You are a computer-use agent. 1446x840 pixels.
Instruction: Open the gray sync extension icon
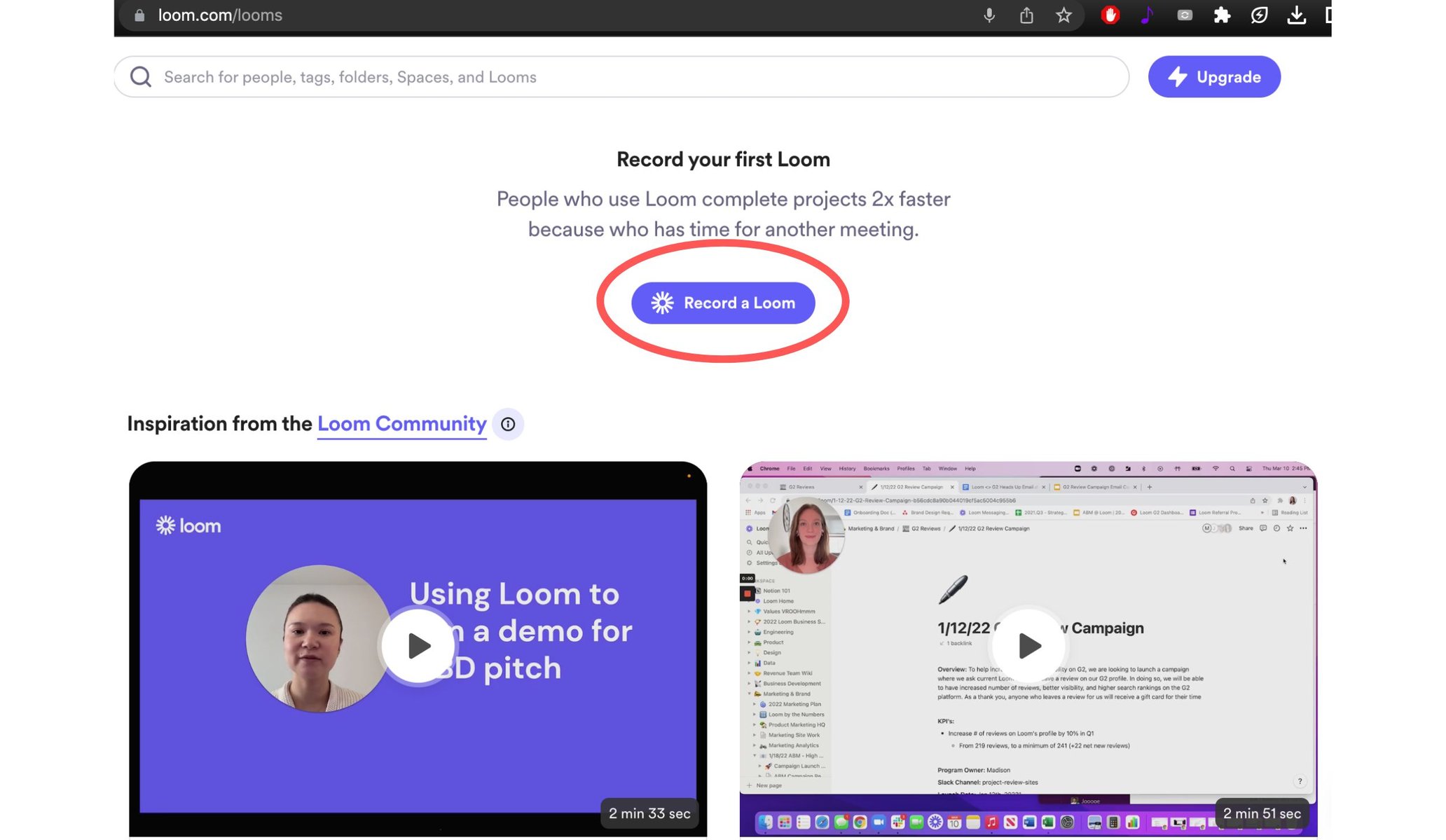click(x=1184, y=15)
